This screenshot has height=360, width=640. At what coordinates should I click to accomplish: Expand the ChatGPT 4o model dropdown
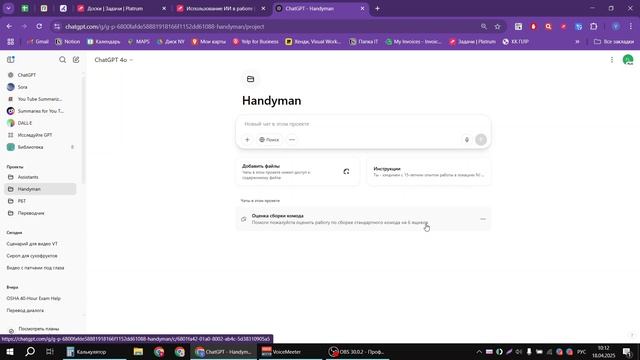(x=113, y=60)
